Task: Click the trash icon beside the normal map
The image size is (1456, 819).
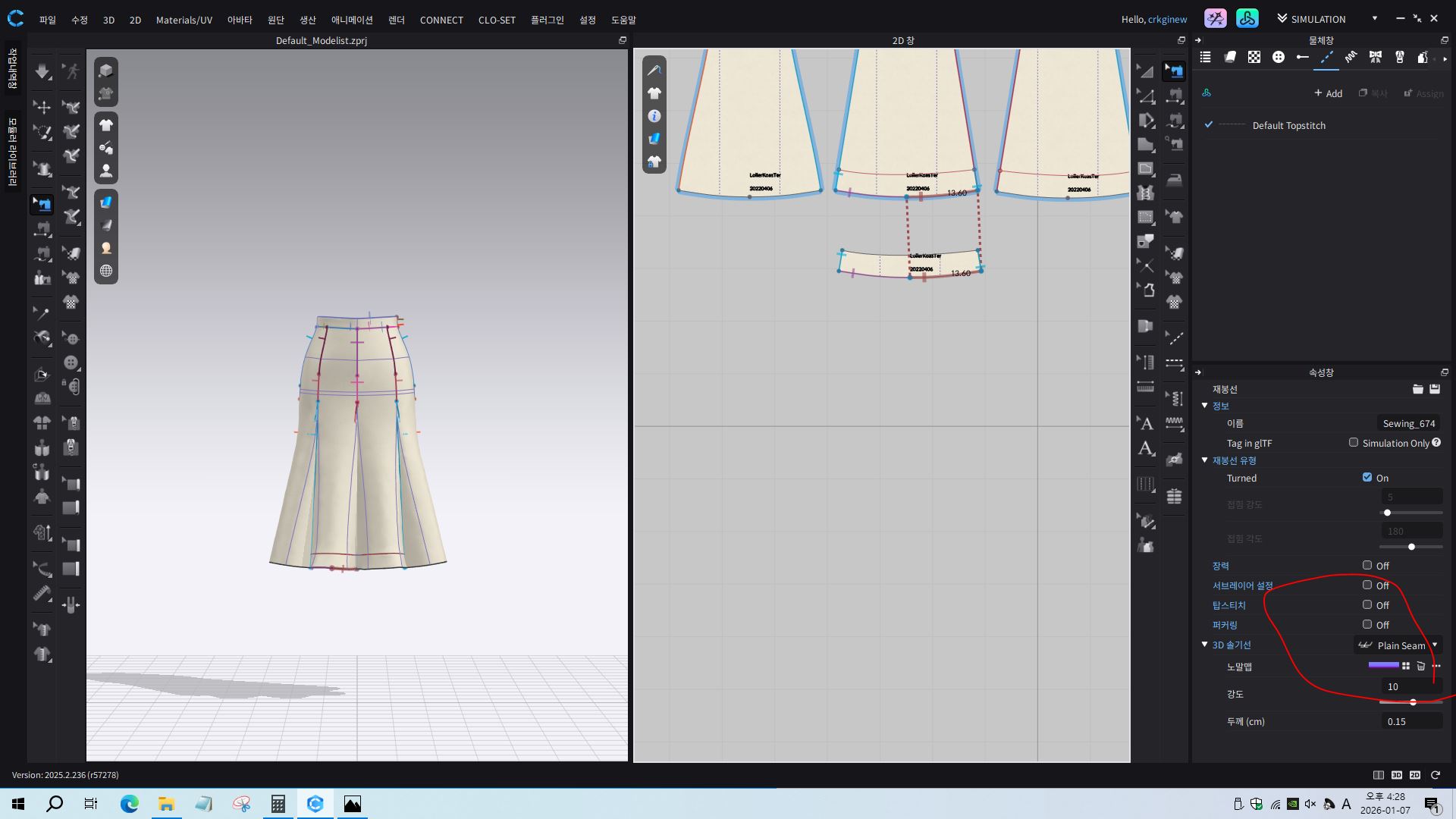Action: click(x=1421, y=666)
